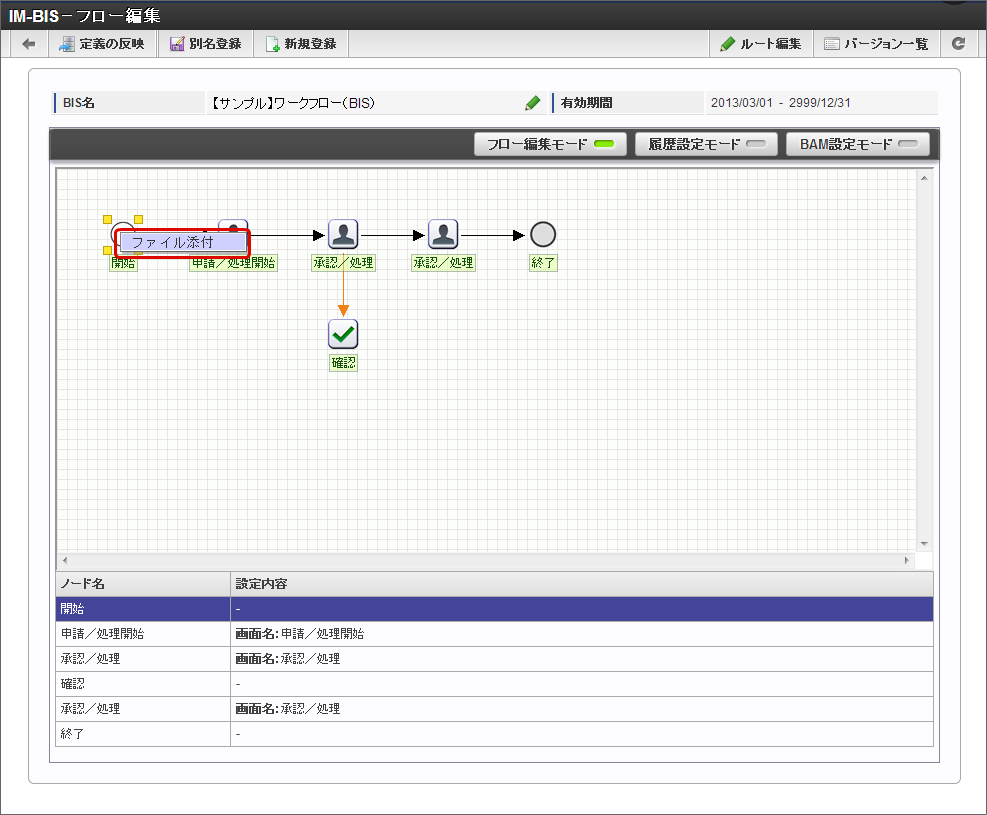This screenshot has height=815, width=987.
Task: Click the pencil icon beside BIS name
Action: 533,103
